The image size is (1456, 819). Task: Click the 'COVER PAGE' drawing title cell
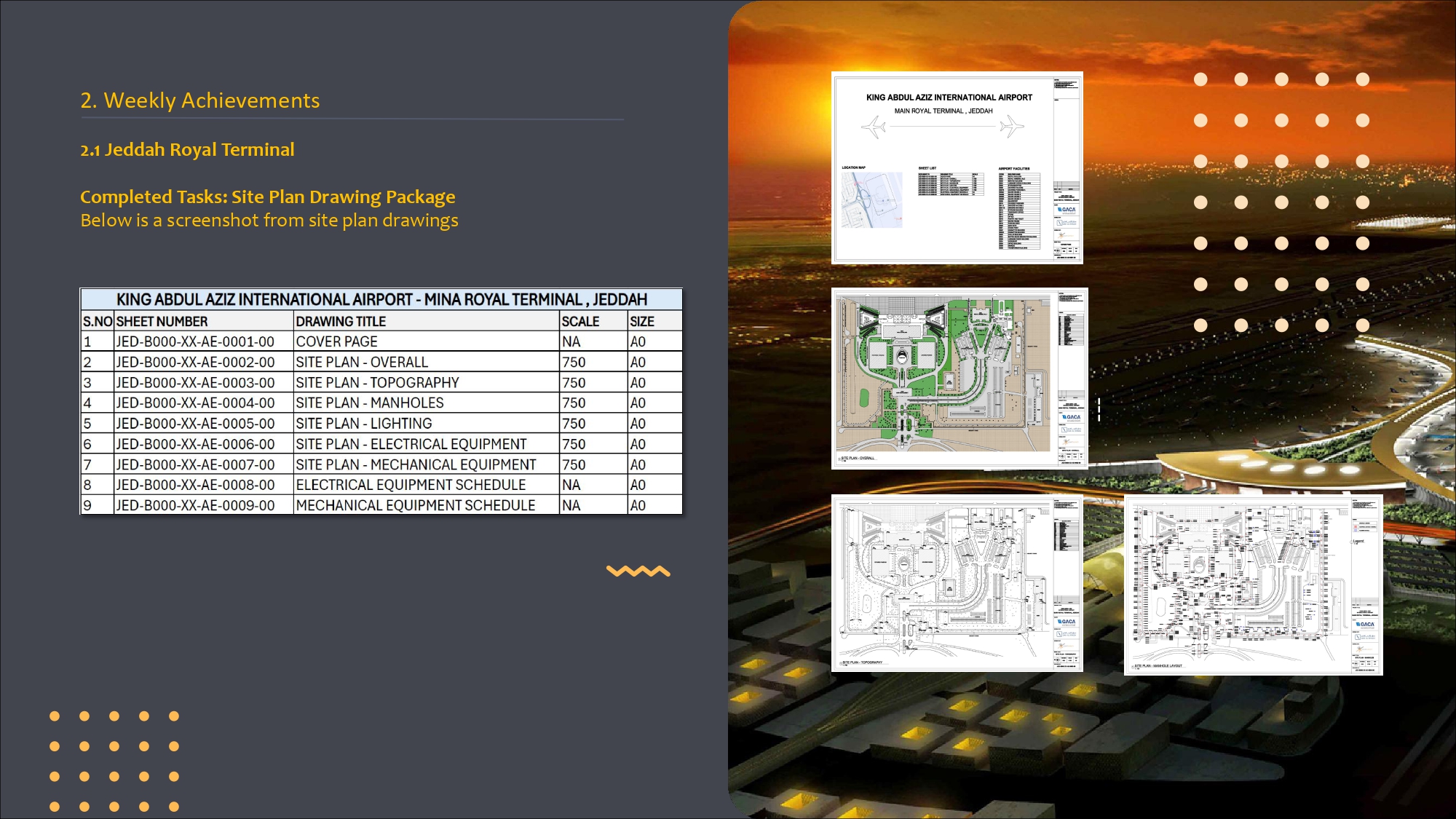coord(427,341)
